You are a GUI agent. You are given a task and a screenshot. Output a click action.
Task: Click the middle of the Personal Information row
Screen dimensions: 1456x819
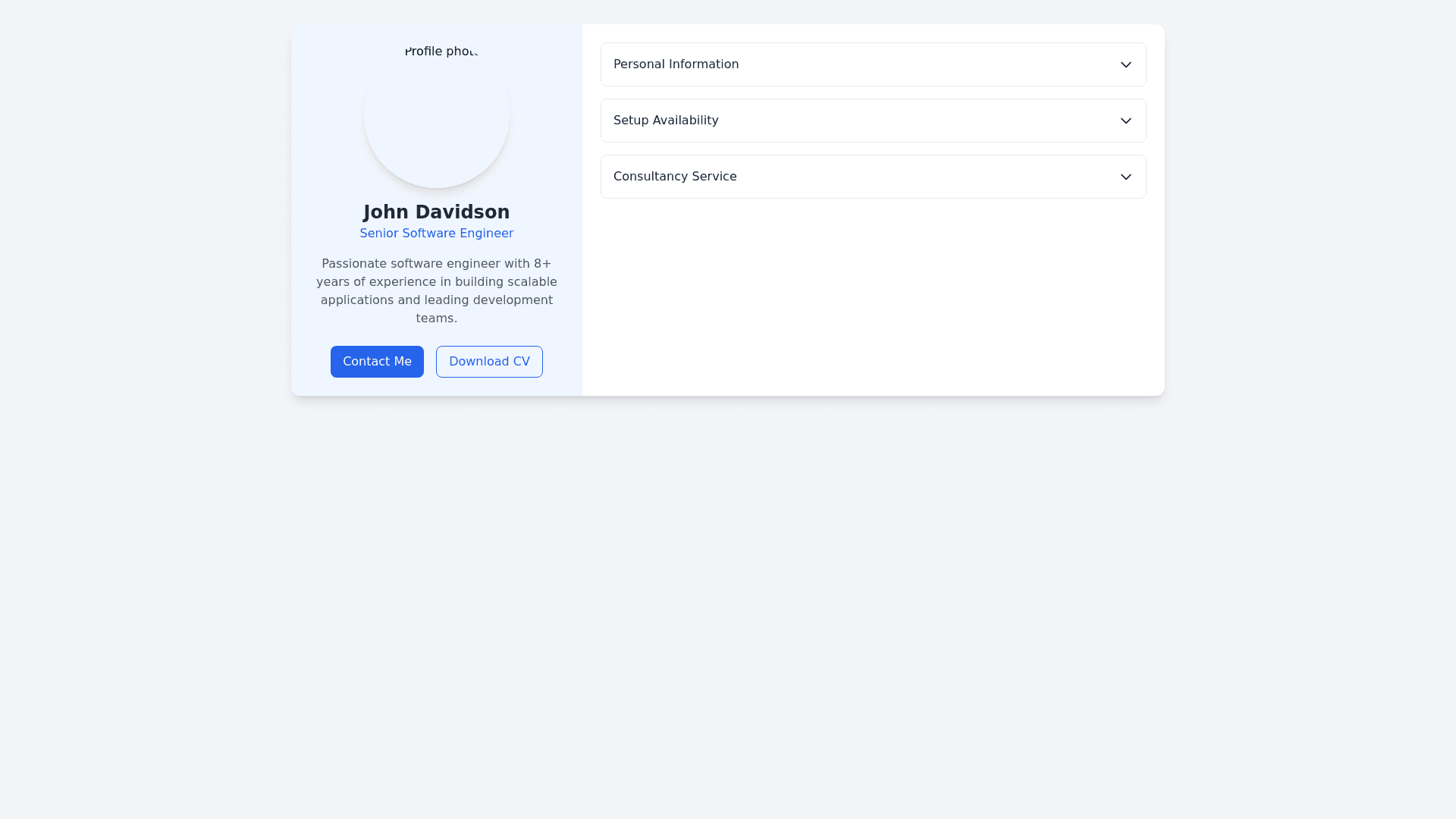[x=874, y=64]
